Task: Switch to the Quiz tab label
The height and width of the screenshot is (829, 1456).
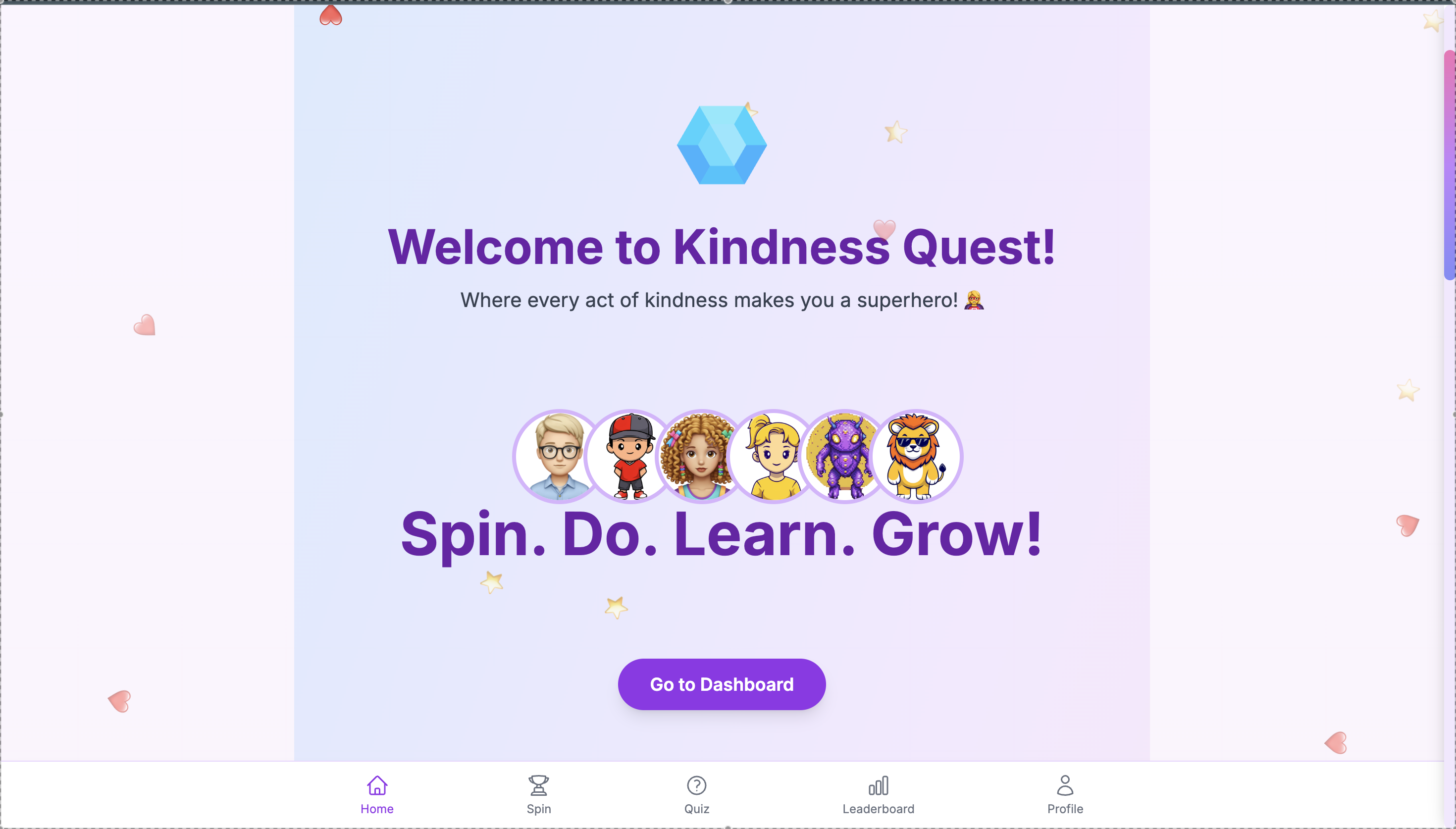Action: point(696,809)
